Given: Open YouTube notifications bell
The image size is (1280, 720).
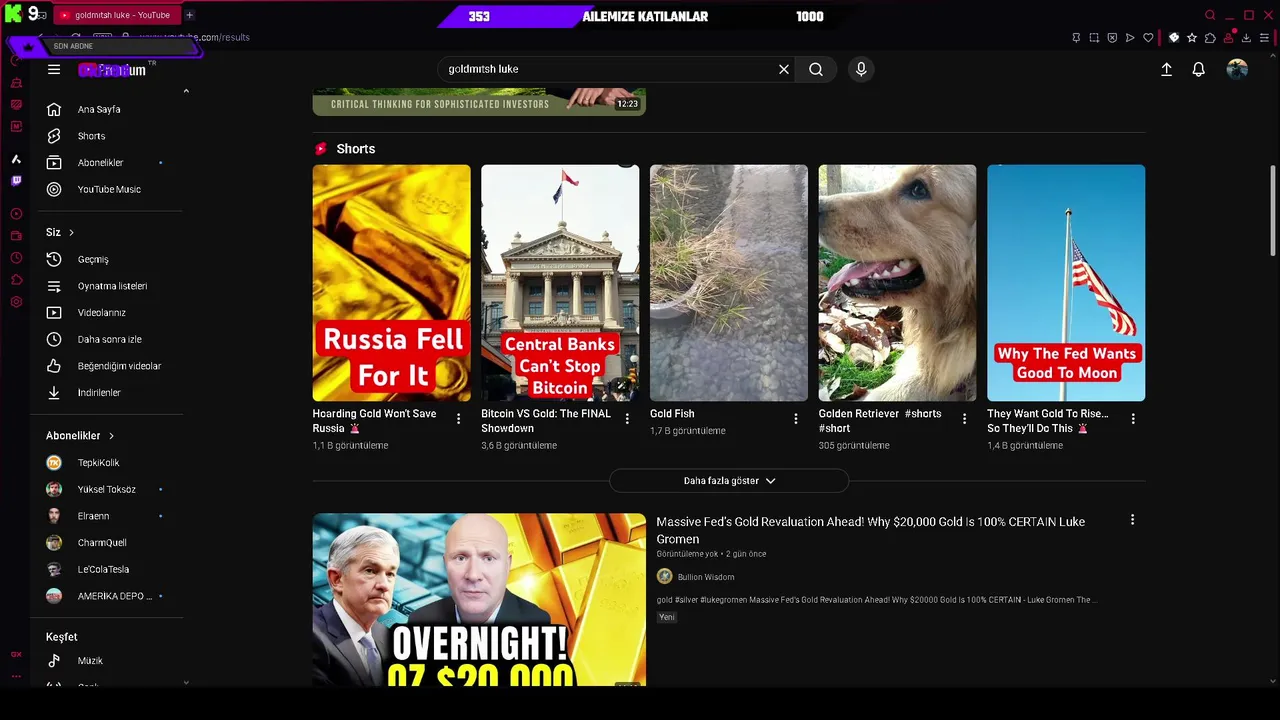Looking at the screenshot, I should [1198, 69].
